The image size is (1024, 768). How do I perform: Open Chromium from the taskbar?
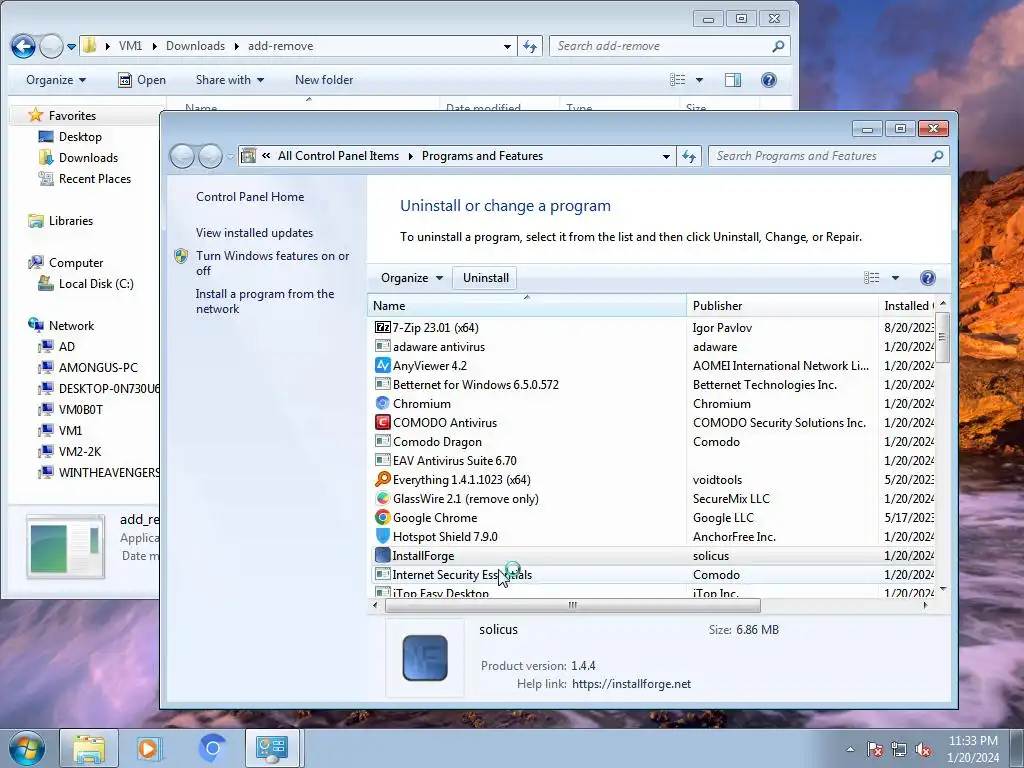pyautogui.click(x=212, y=748)
